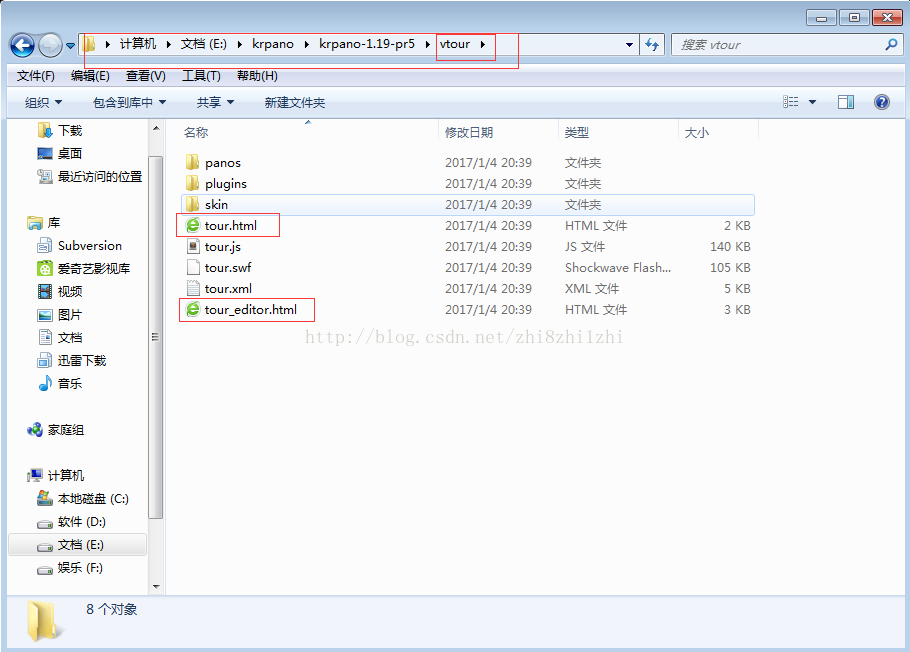Click the refresh button beside the address bar
Screen dimensions: 910x652
[x=652, y=45]
